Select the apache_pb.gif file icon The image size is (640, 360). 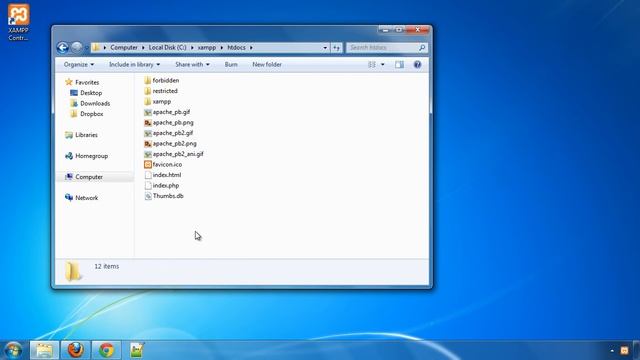tap(148, 112)
